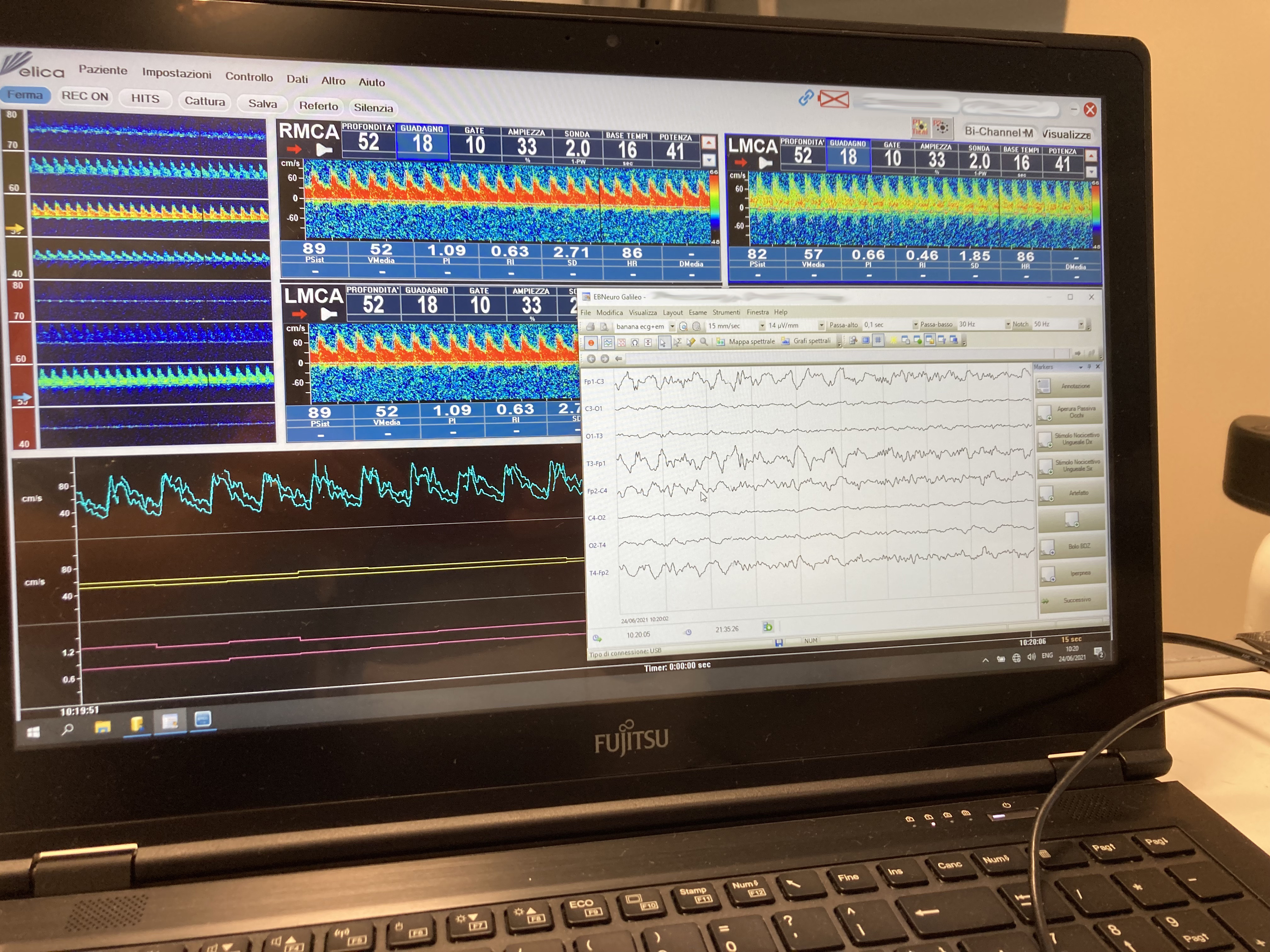Click the upper-right LMCA speaker audio icon
This screenshot has height=952, width=1270.
765,163
